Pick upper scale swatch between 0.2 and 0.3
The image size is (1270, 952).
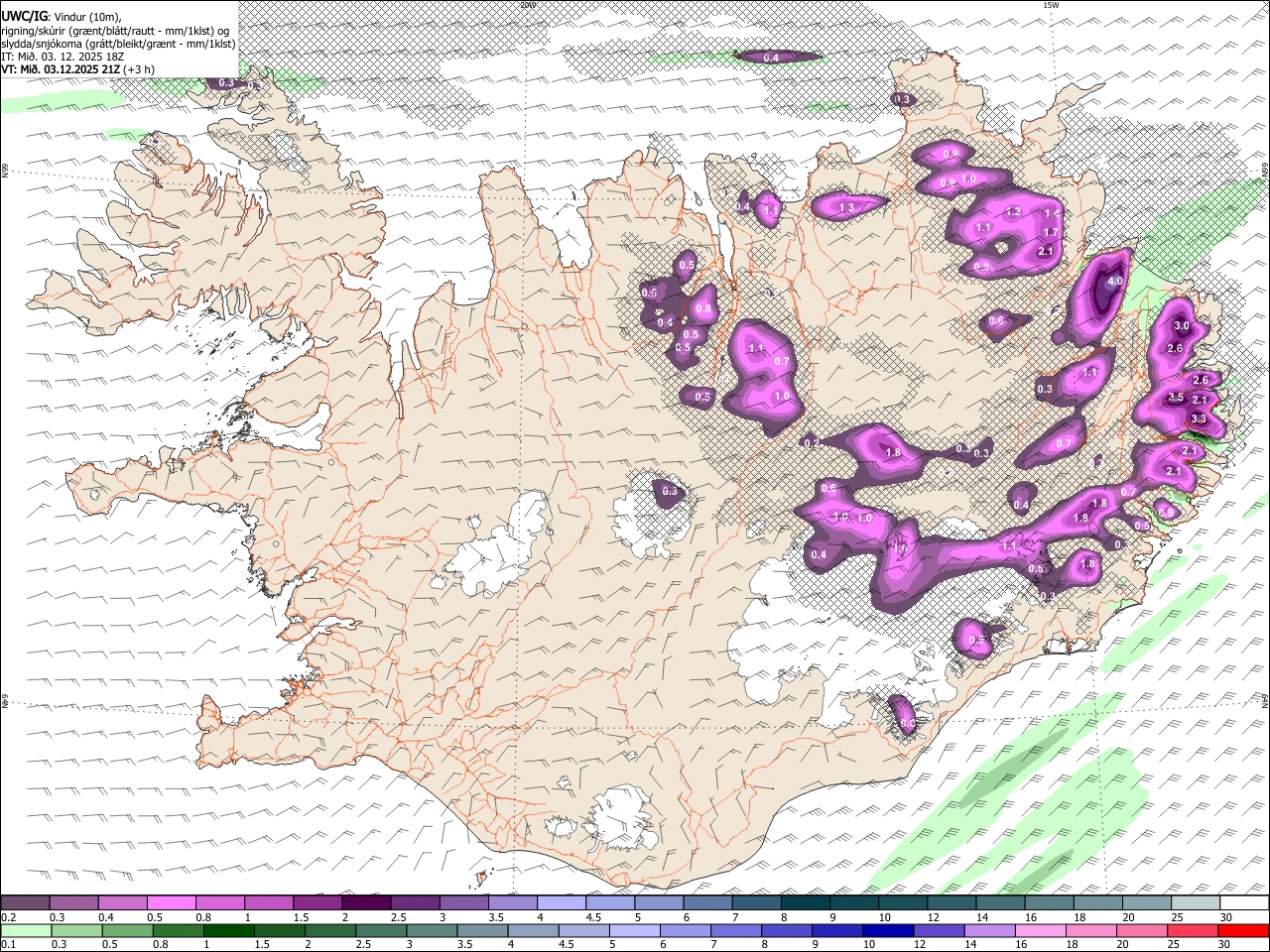(x=26, y=903)
